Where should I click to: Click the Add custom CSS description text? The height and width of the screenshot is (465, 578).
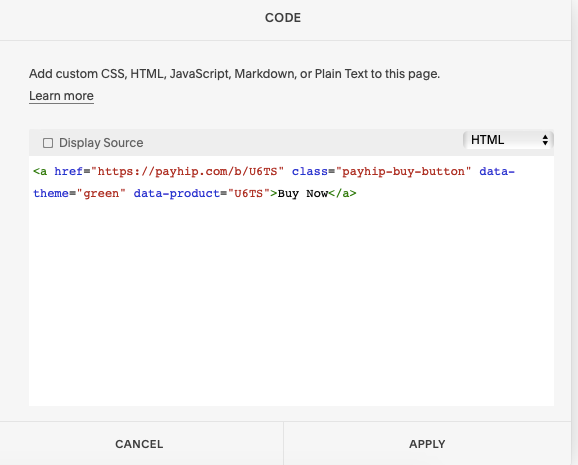coord(234,74)
